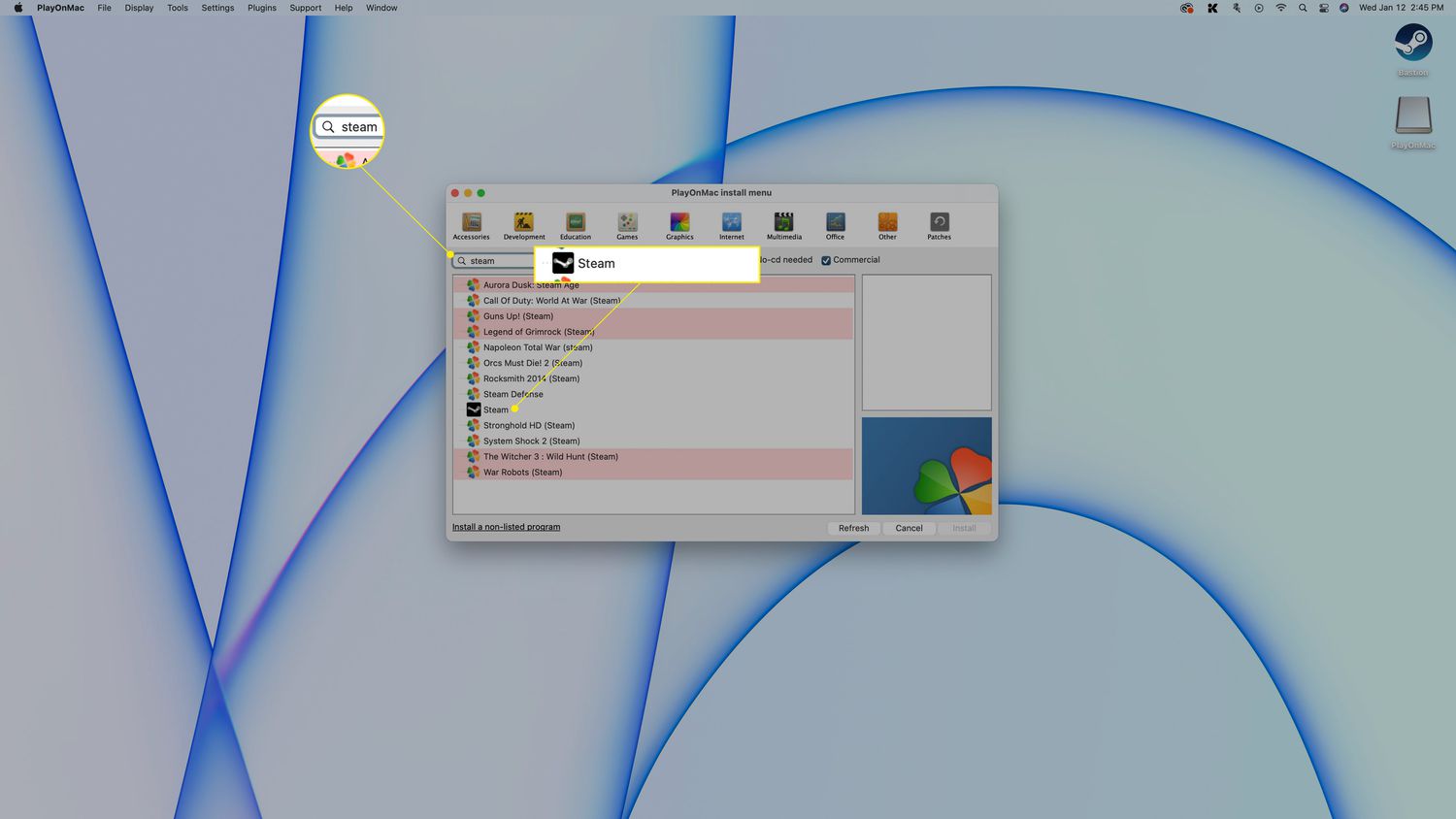Select Steam in the program list
The height and width of the screenshot is (819, 1456).
[x=495, y=409]
